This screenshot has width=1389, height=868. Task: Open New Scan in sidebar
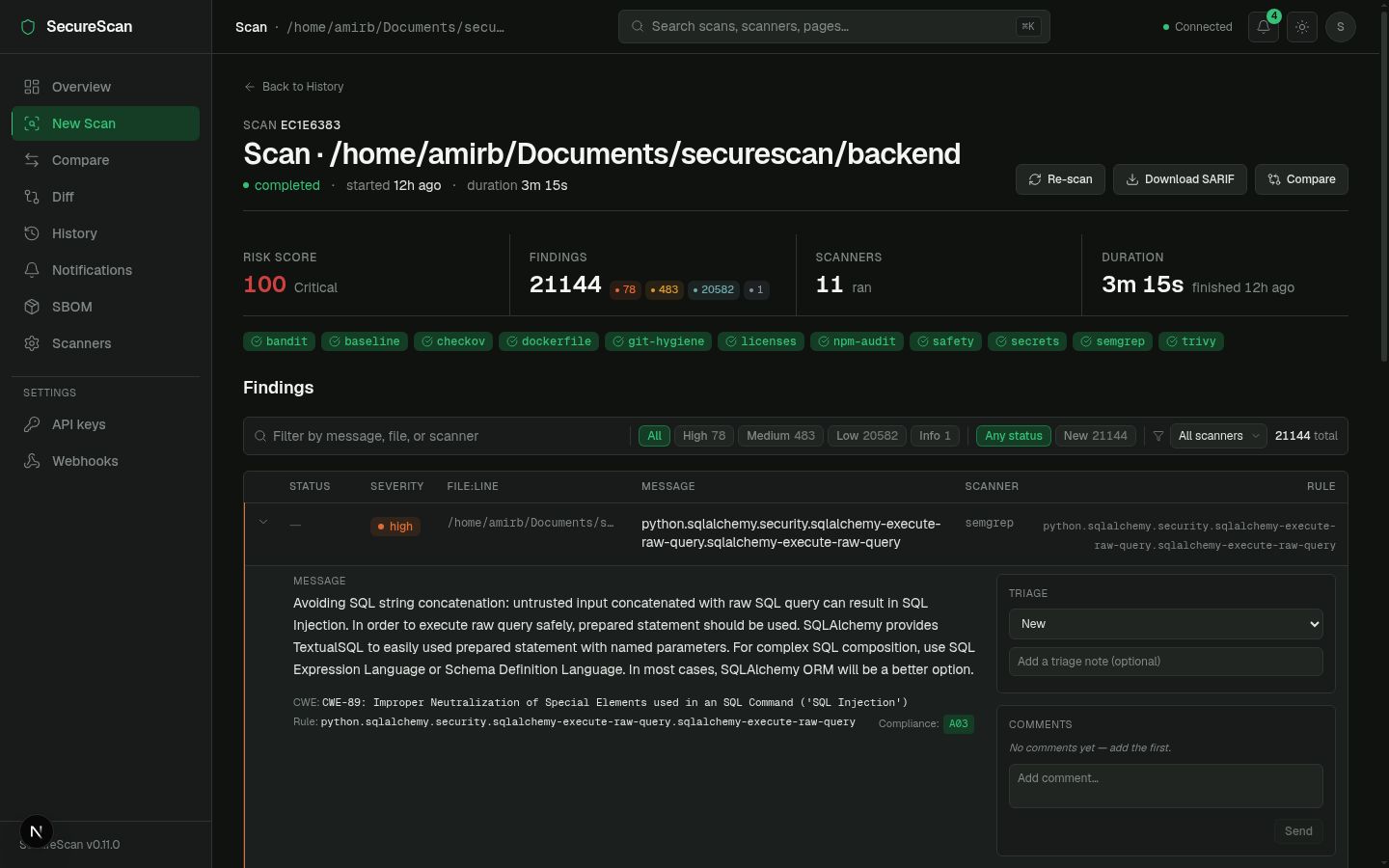tap(105, 123)
